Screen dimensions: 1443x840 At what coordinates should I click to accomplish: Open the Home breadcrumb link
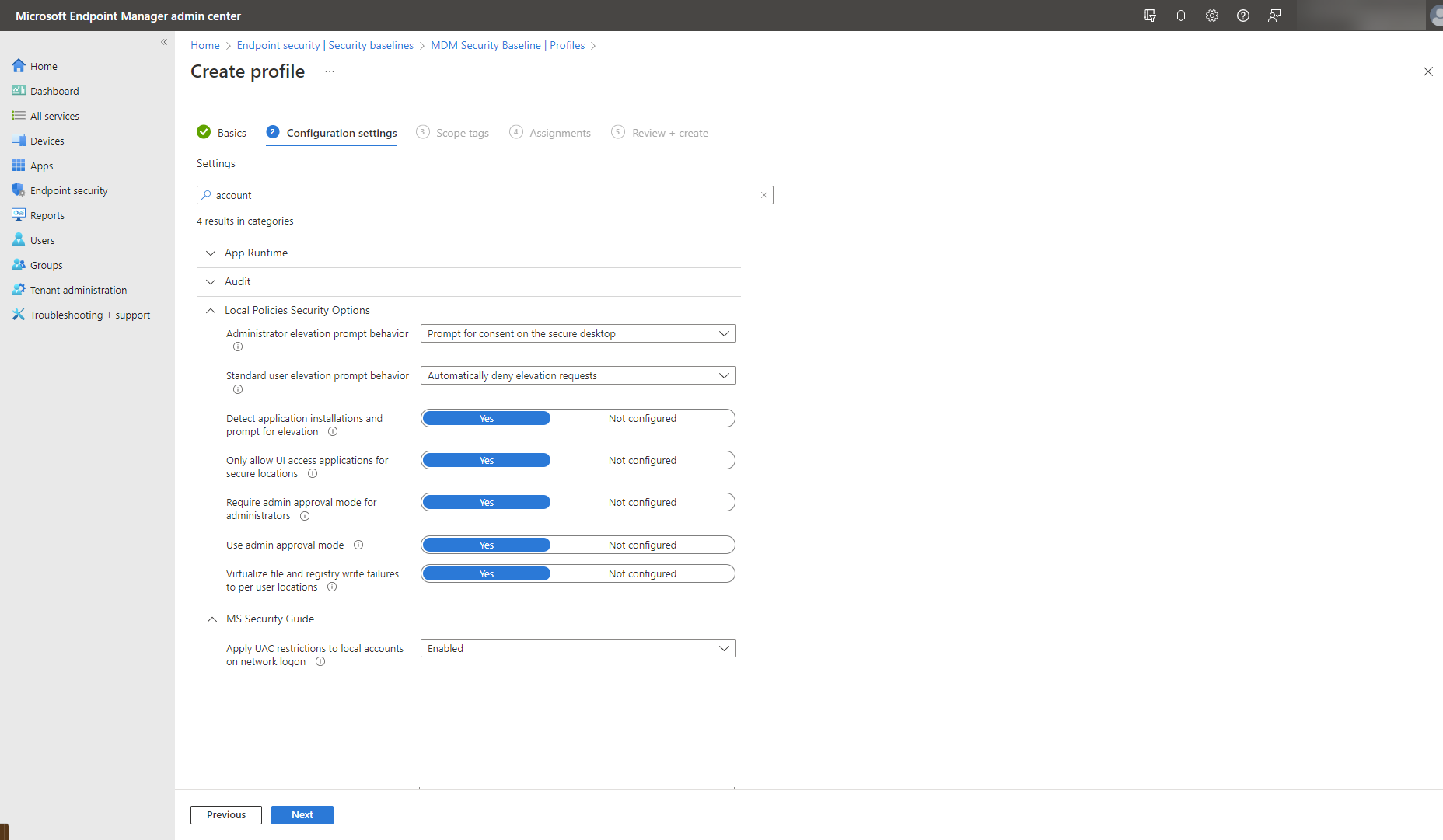[205, 45]
